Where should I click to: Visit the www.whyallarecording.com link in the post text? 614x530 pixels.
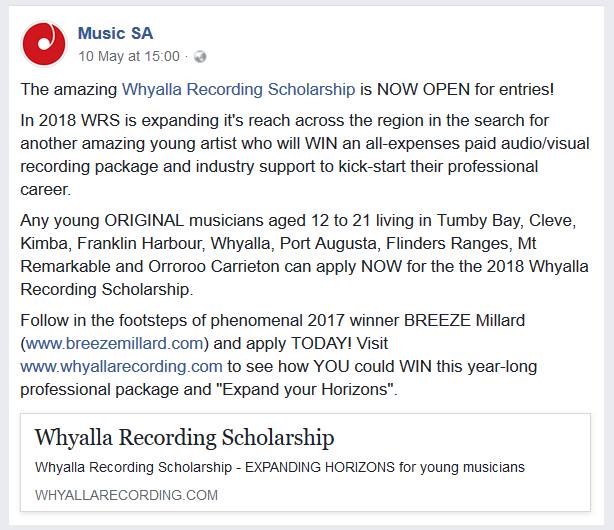tap(121, 367)
